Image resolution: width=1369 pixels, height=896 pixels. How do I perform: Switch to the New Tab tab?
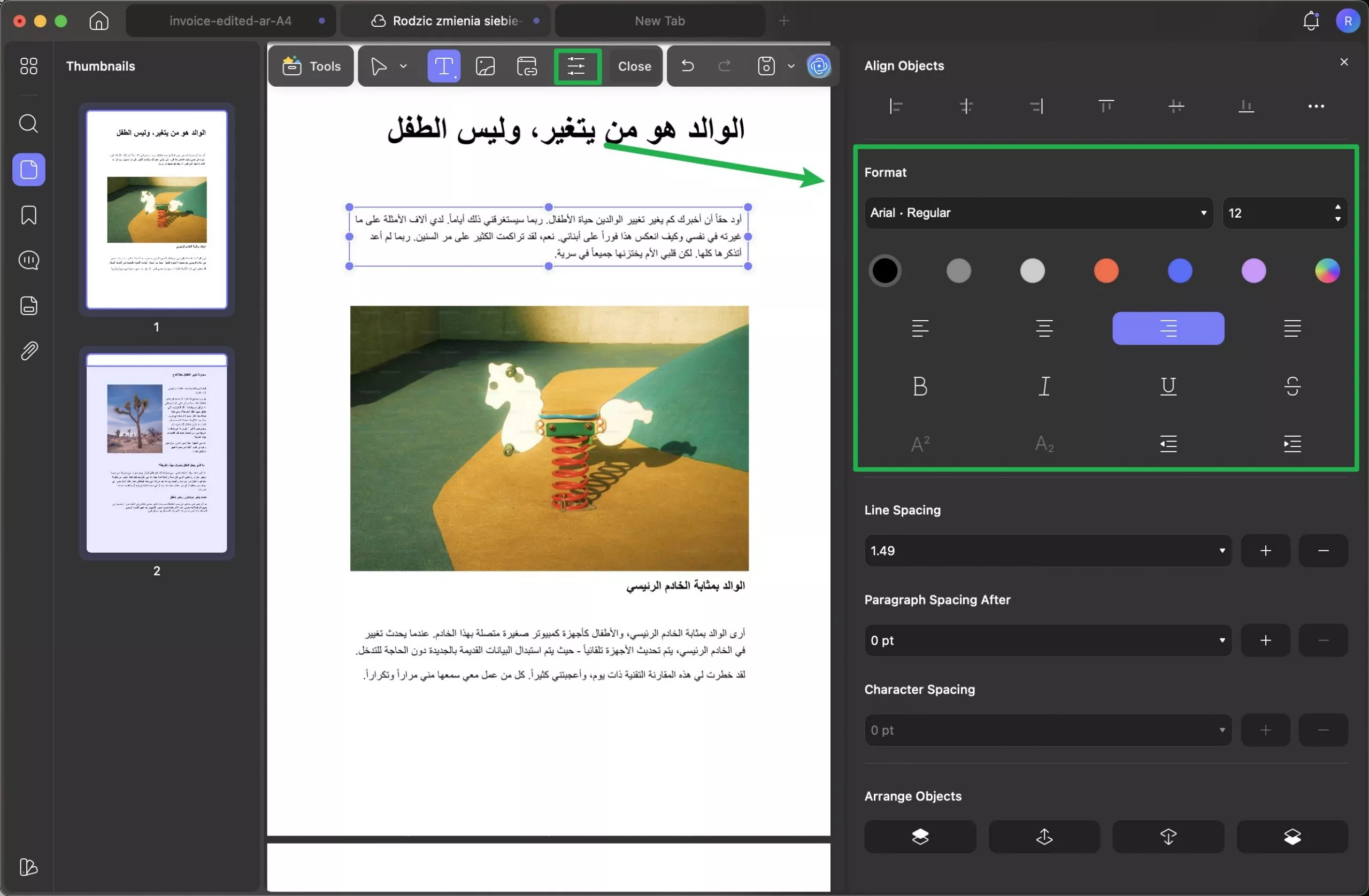659,21
